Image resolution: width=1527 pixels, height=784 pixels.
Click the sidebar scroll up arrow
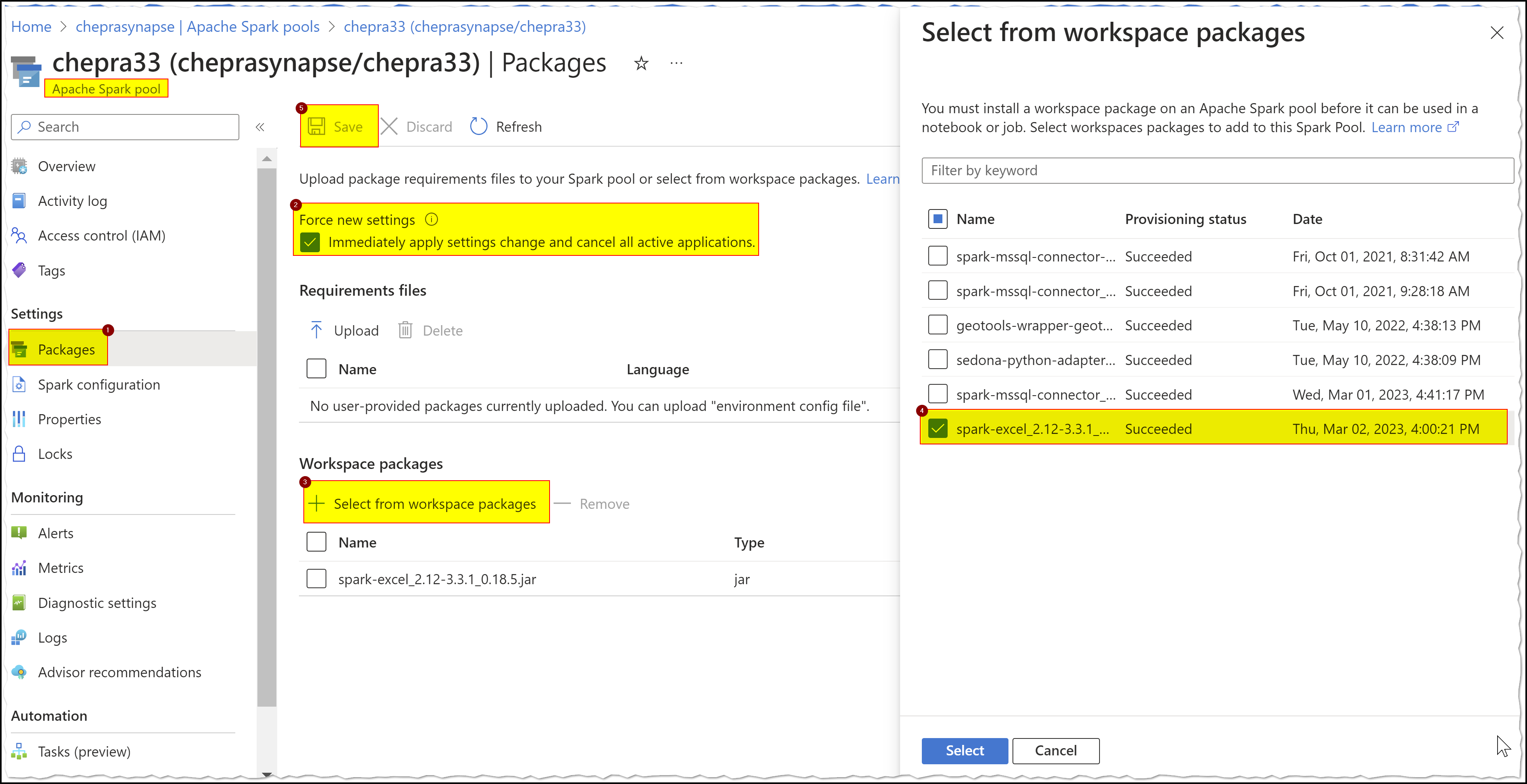pos(267,158)
